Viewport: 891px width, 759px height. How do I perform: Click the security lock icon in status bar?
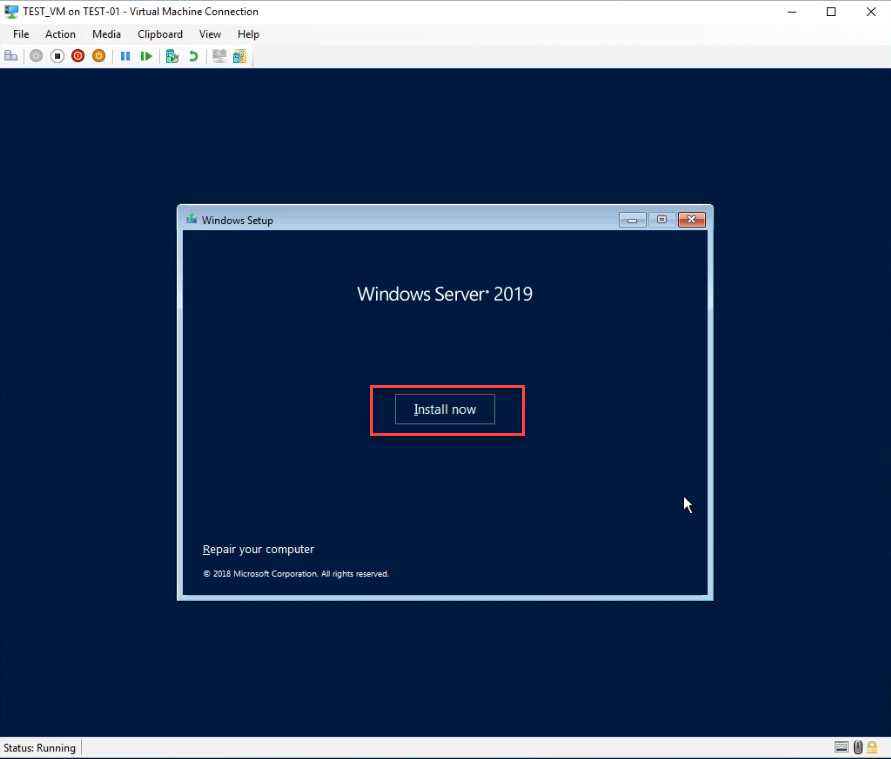tap(872, 747)
